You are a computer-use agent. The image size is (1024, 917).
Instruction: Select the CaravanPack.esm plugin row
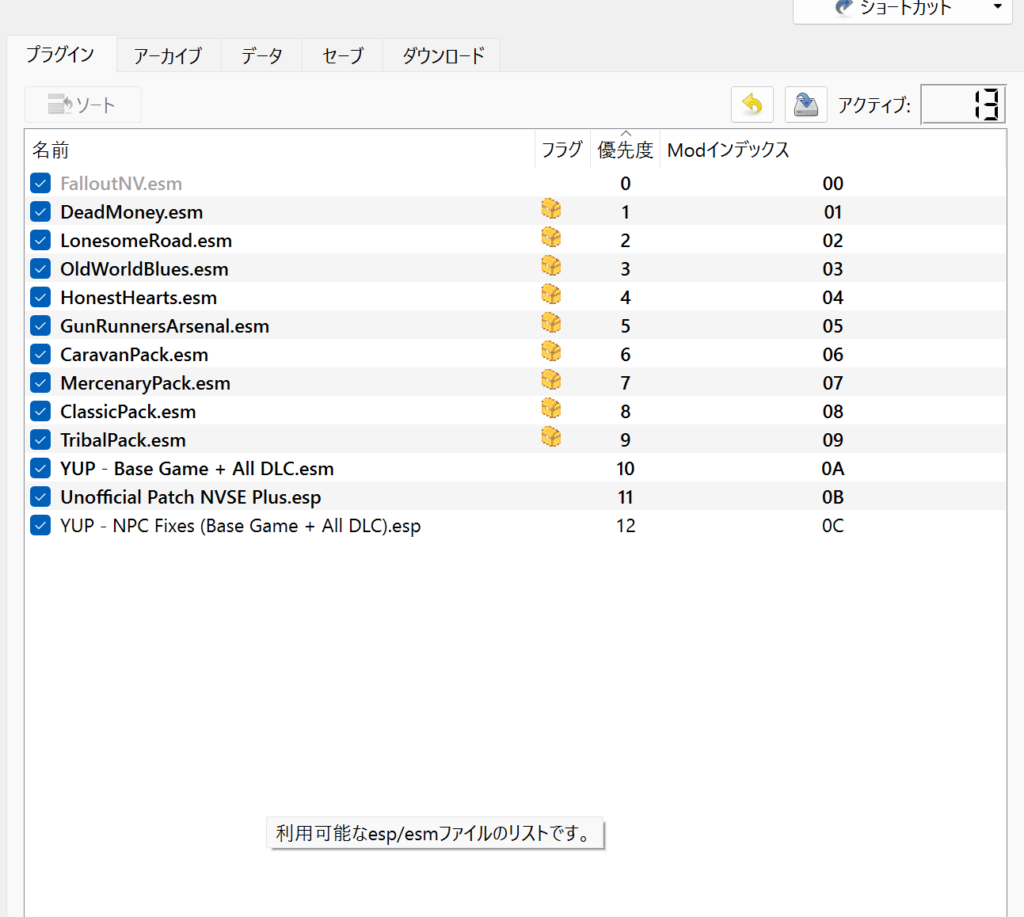[x=134, y=354]
